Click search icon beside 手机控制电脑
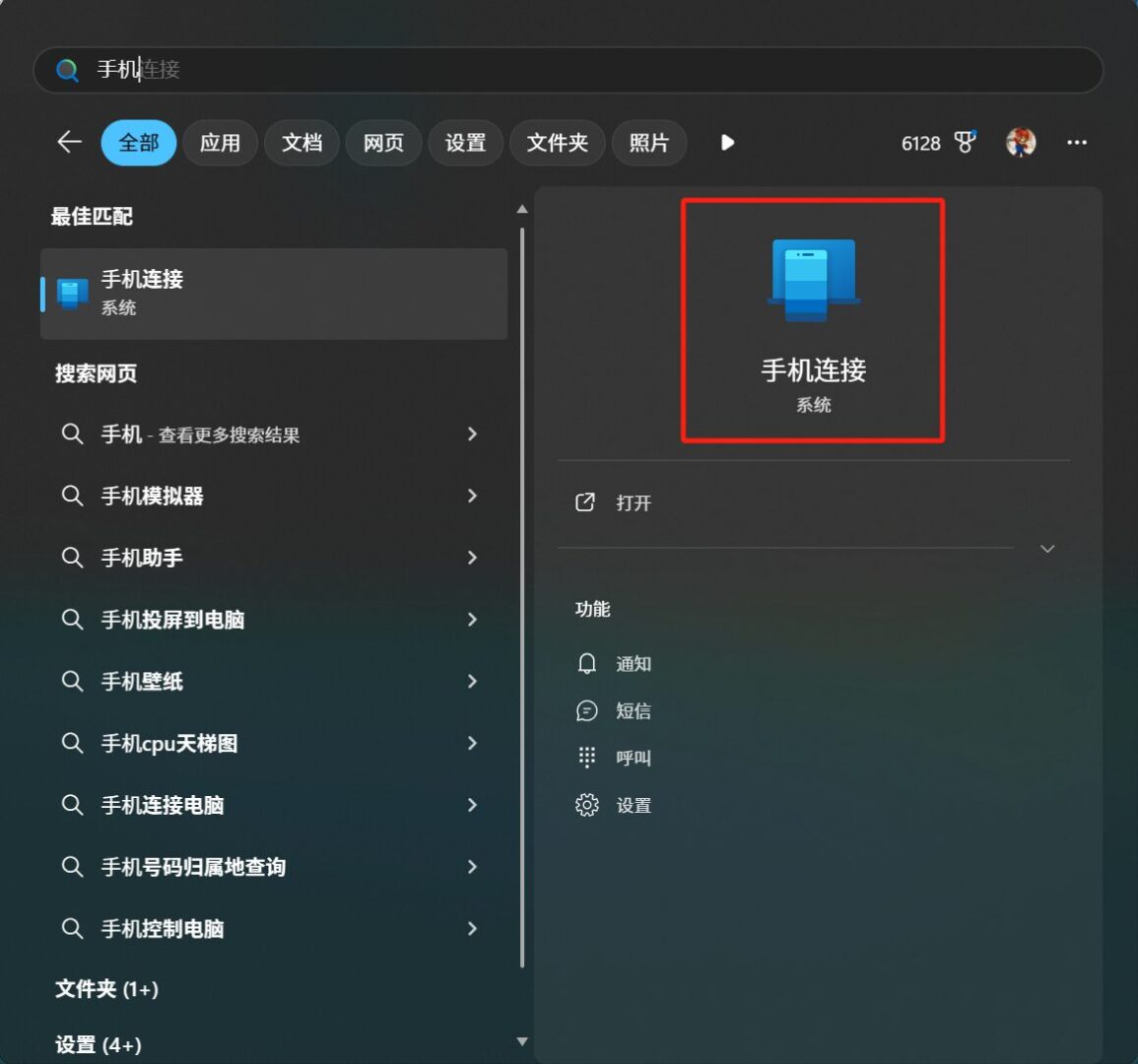Viewport: 1138px width, 1064px height. (x=72, y=928)
